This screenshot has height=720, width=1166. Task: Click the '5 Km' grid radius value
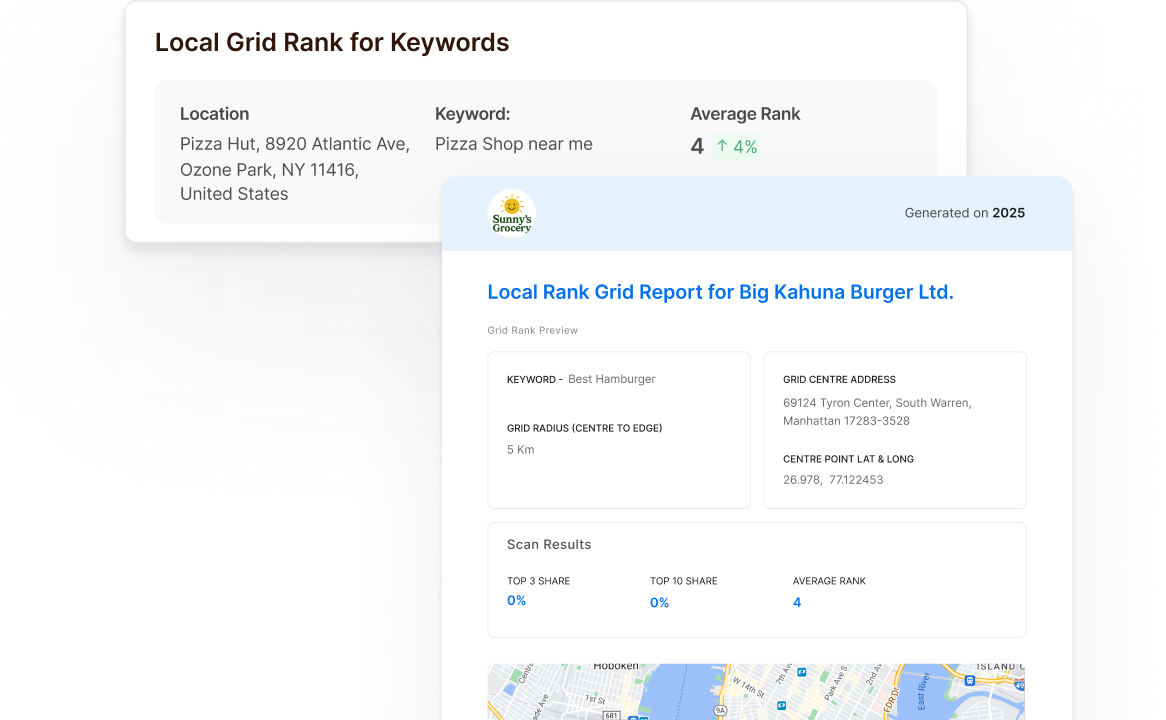[x=521, y=449]
